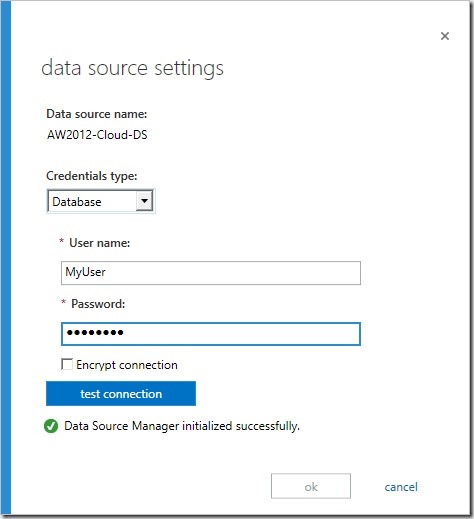Image resolution: width=474 pixels, height=519 pixels.
Task: Click the Encrypt connection label text
Action: click(x=127, y=365)
